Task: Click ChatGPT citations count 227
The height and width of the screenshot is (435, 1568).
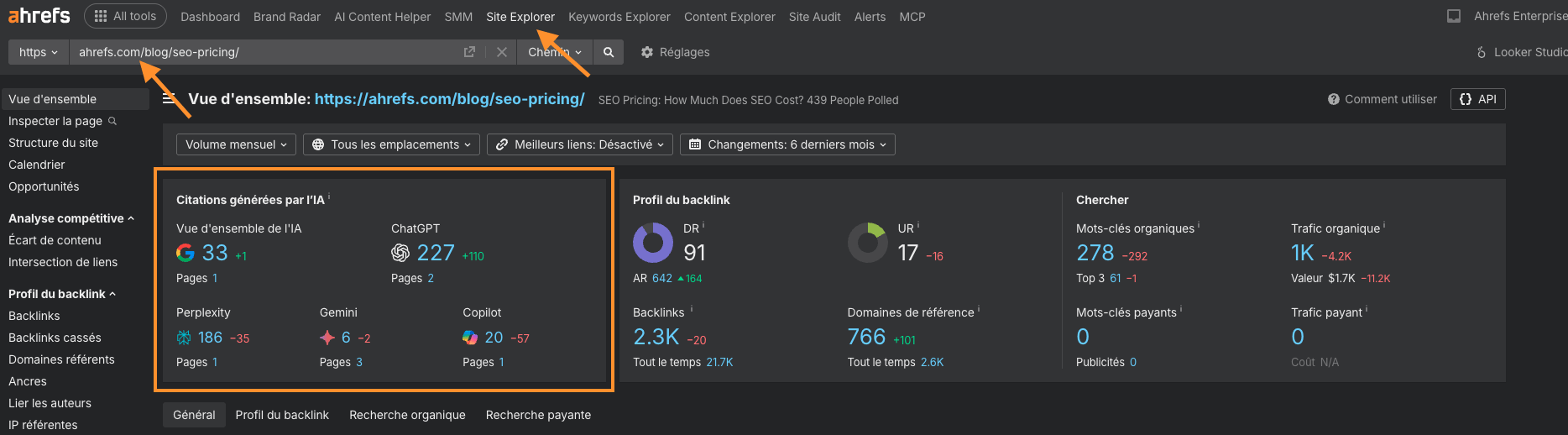Action: point(436,253)
